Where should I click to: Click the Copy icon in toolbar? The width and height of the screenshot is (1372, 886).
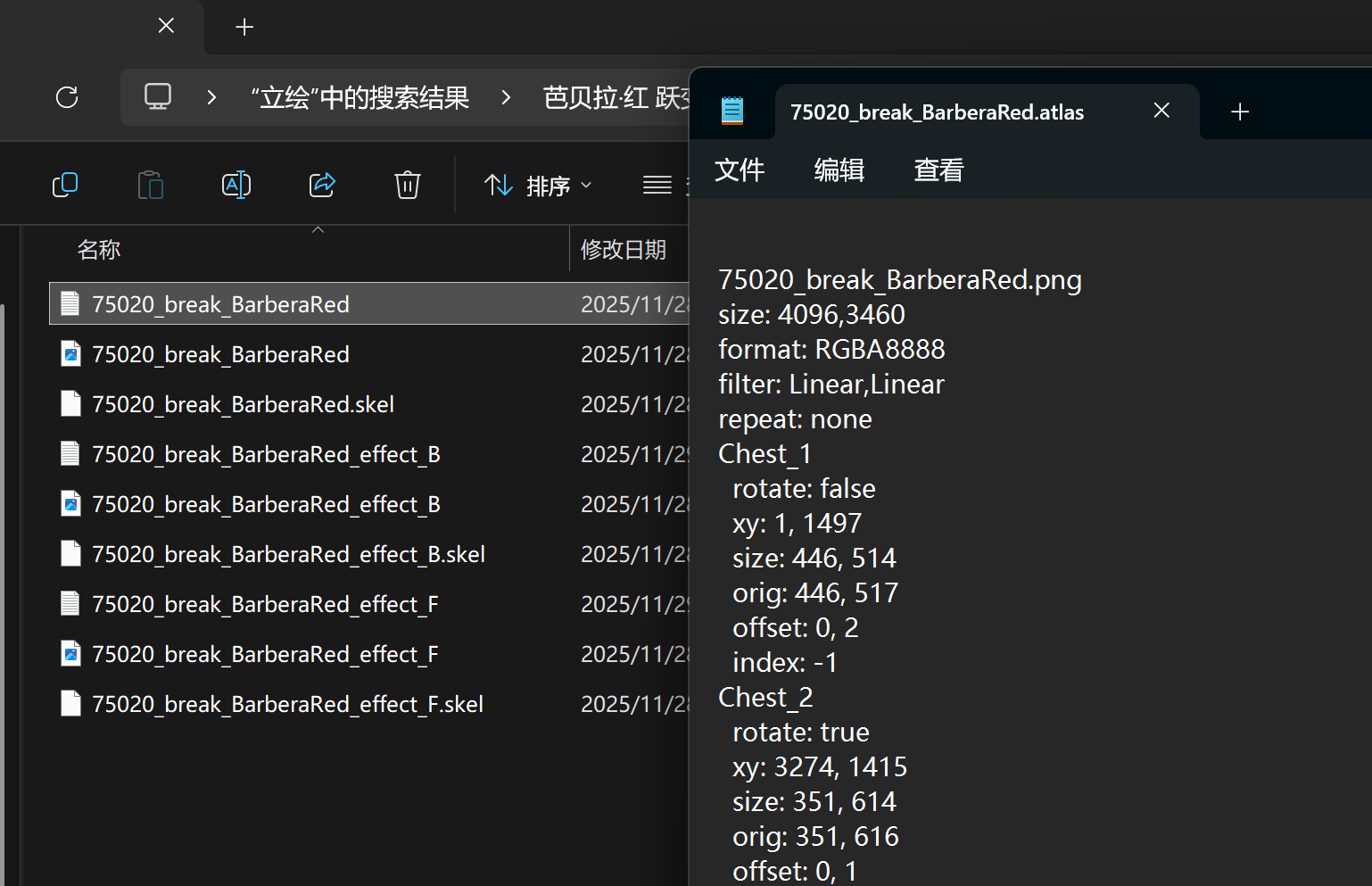point(65,185)
